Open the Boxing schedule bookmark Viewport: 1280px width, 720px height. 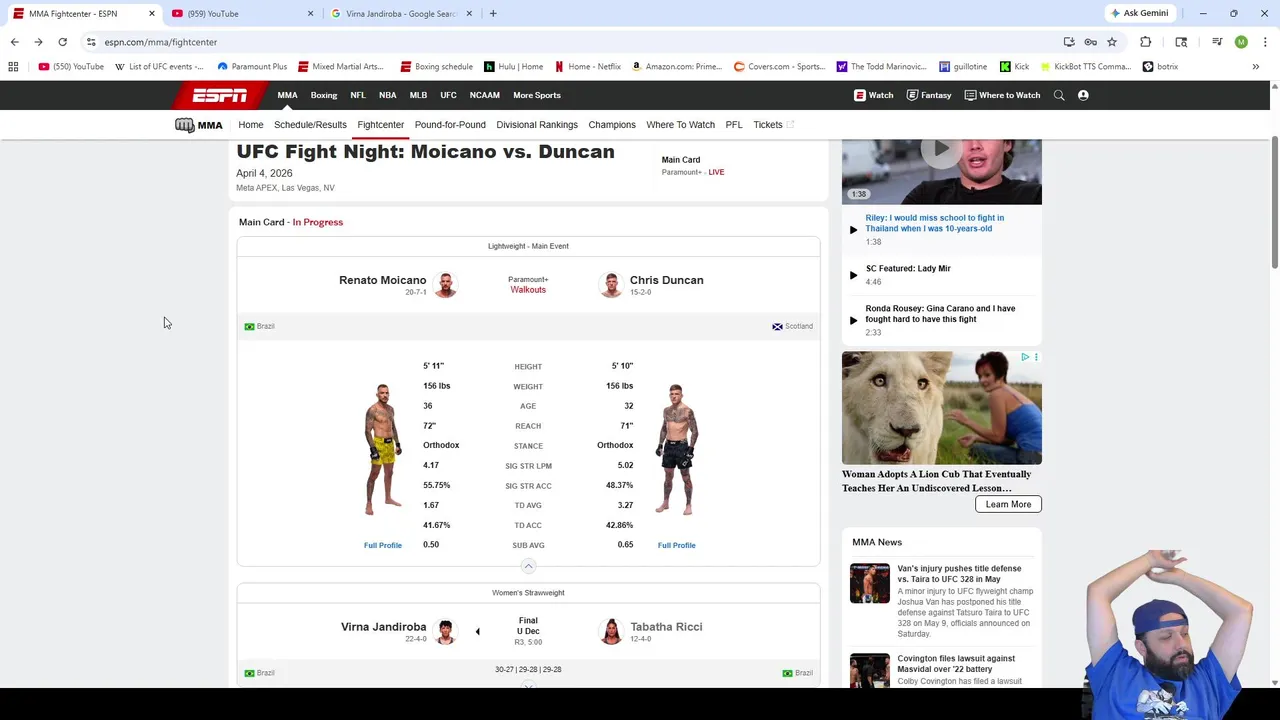coord(436,67)
